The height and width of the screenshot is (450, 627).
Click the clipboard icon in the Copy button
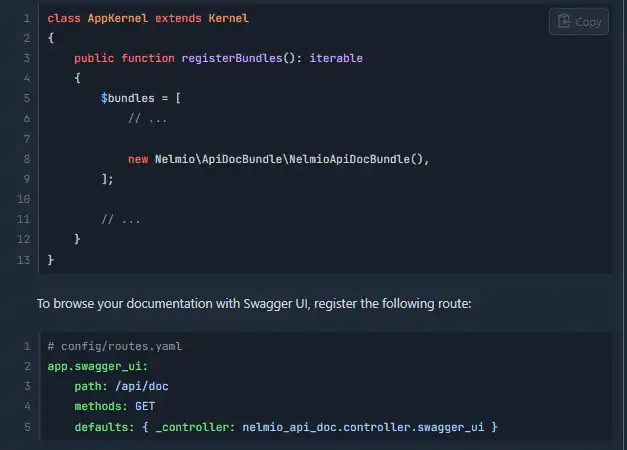pos(564,21)
